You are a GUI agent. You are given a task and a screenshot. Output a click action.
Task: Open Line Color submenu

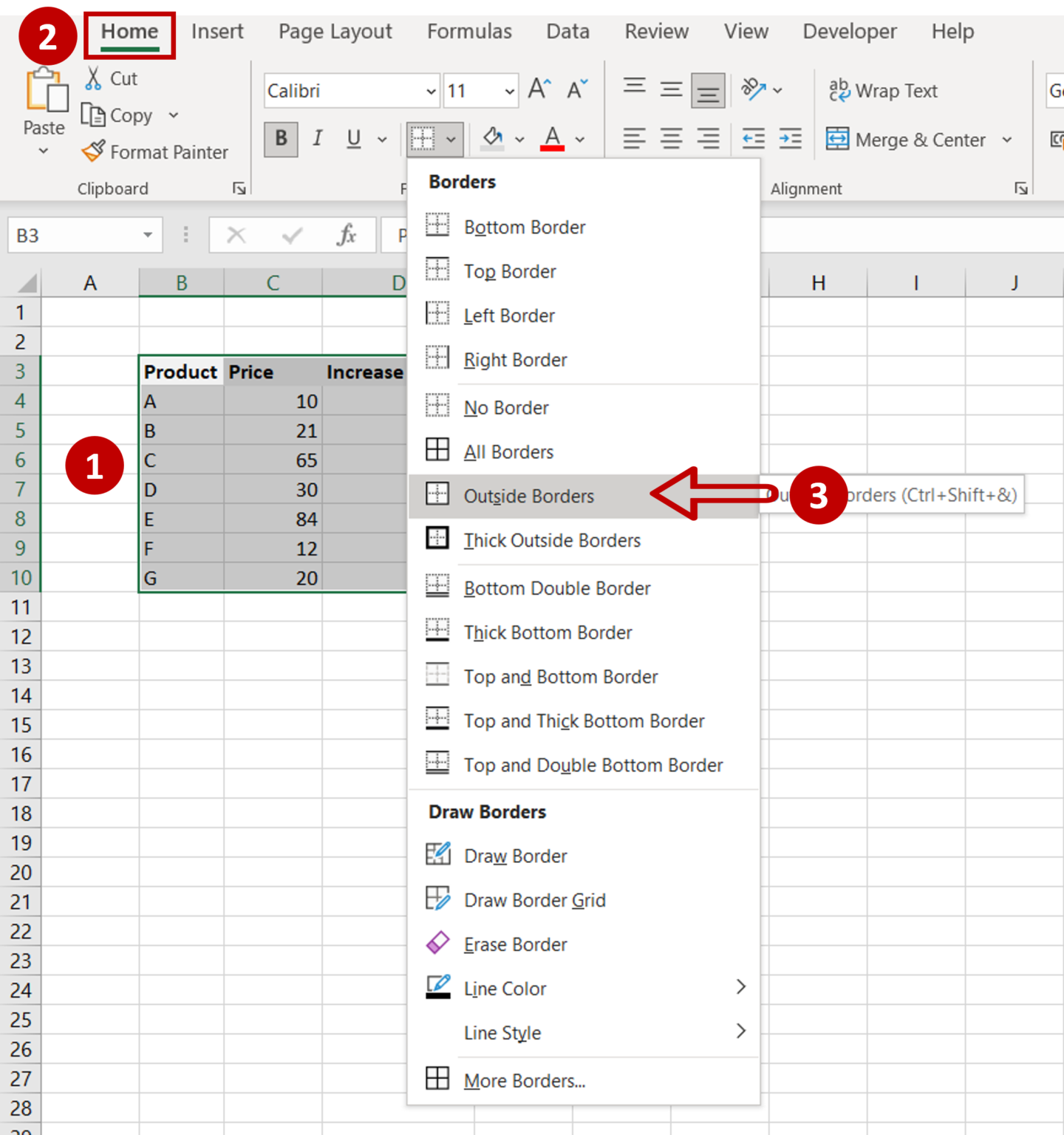pos(584,988)
